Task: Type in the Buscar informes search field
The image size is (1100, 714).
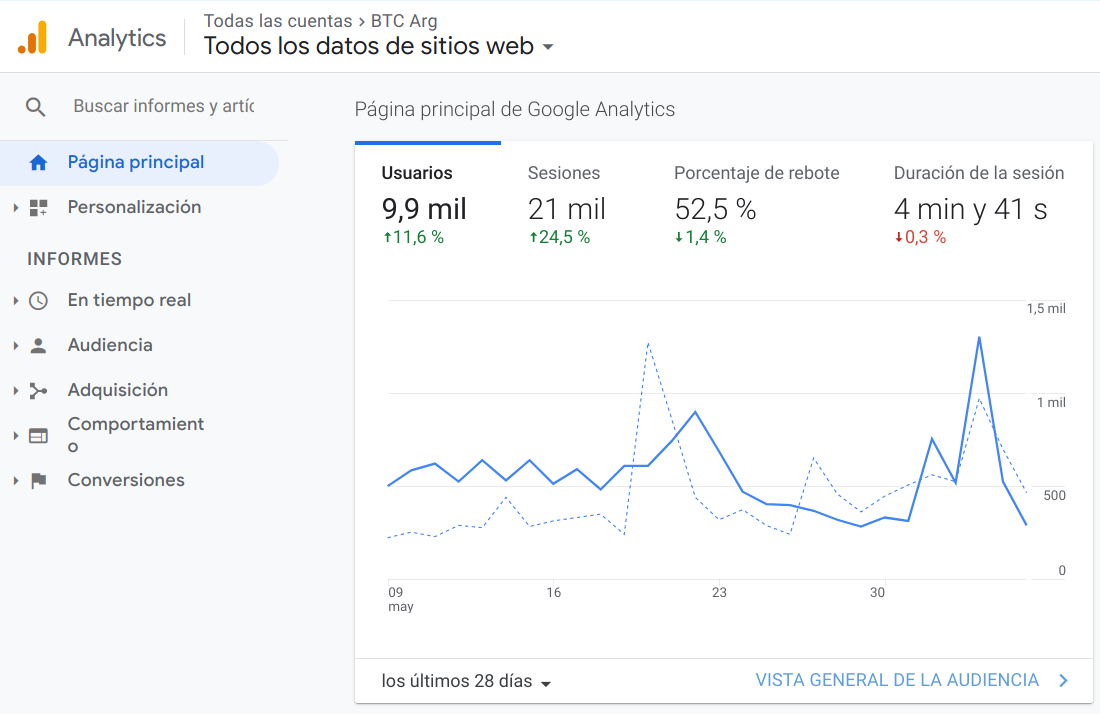Action: click(x=164, y=106)
